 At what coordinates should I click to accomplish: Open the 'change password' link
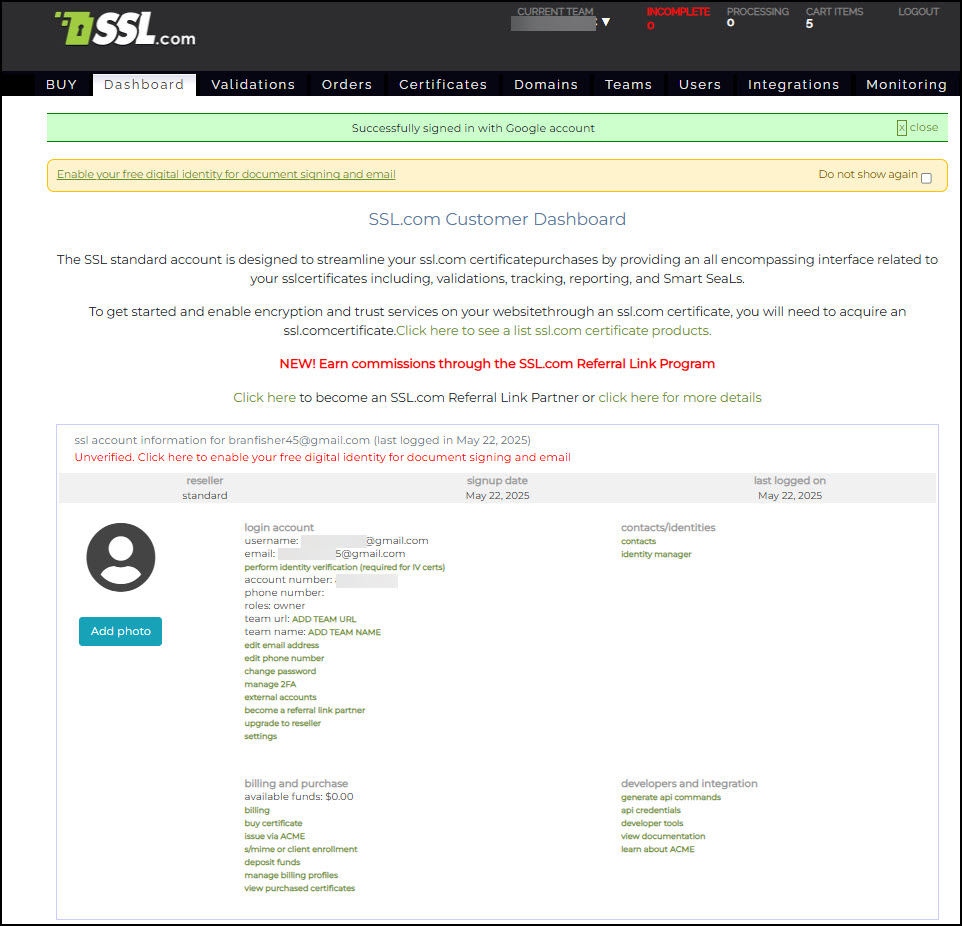coord(280,671)
